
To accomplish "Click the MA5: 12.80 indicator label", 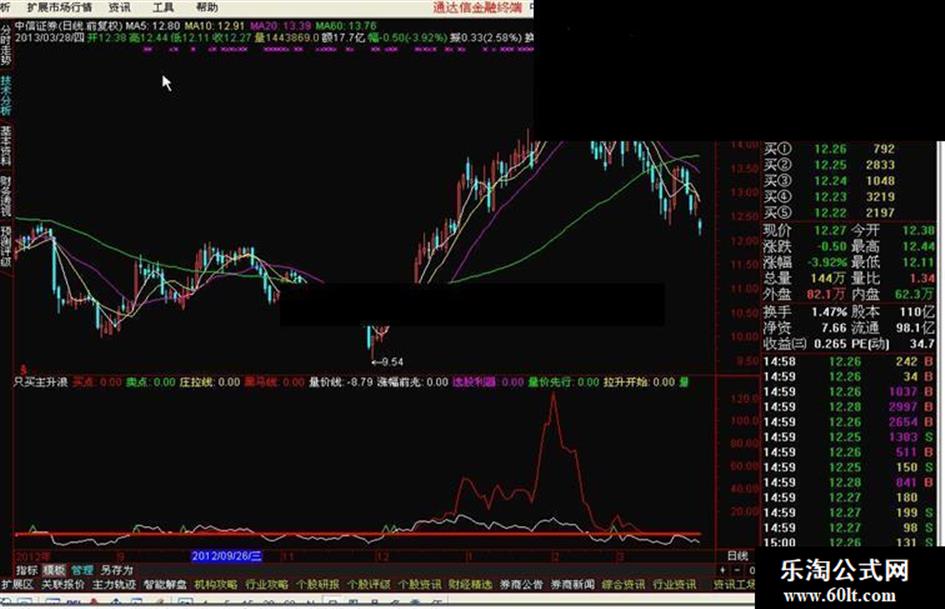I will click(153, 26).
